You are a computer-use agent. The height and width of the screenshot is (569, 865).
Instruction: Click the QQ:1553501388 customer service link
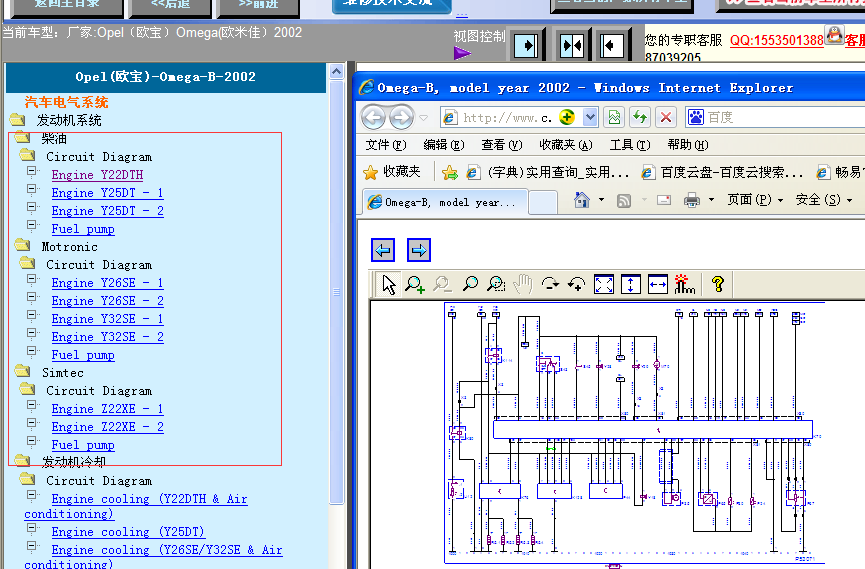(776, 40)
